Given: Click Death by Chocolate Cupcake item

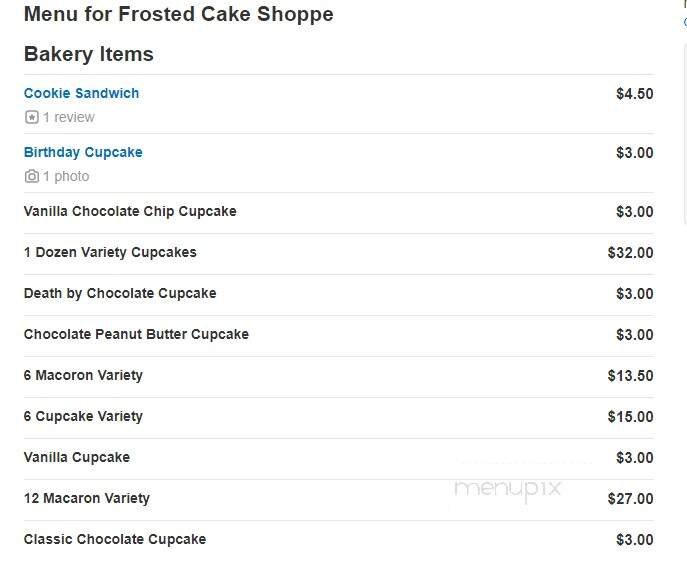Looking at the screenshot, I should [120, 293].
